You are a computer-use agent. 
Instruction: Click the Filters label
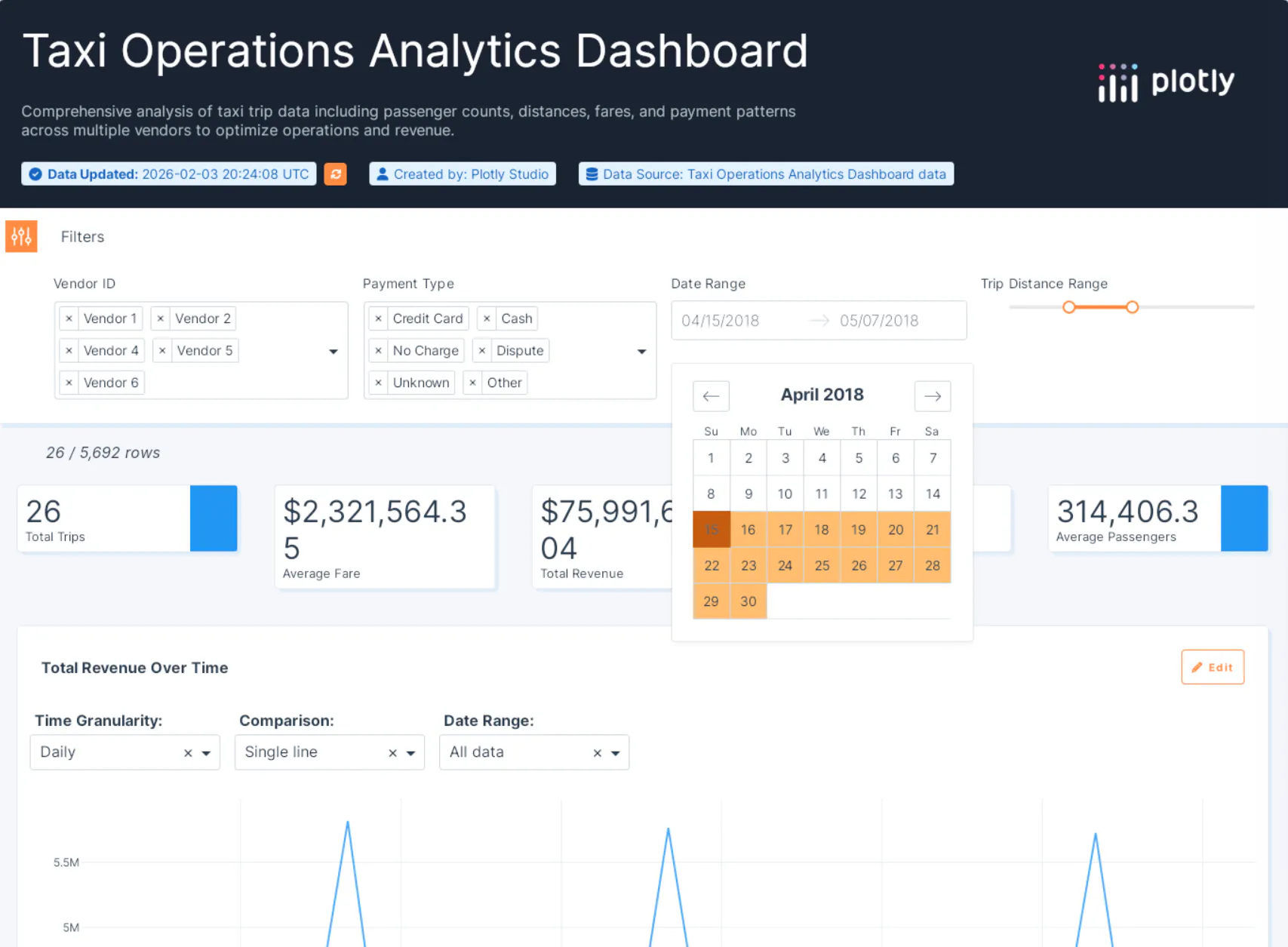(x=82, y=237)
